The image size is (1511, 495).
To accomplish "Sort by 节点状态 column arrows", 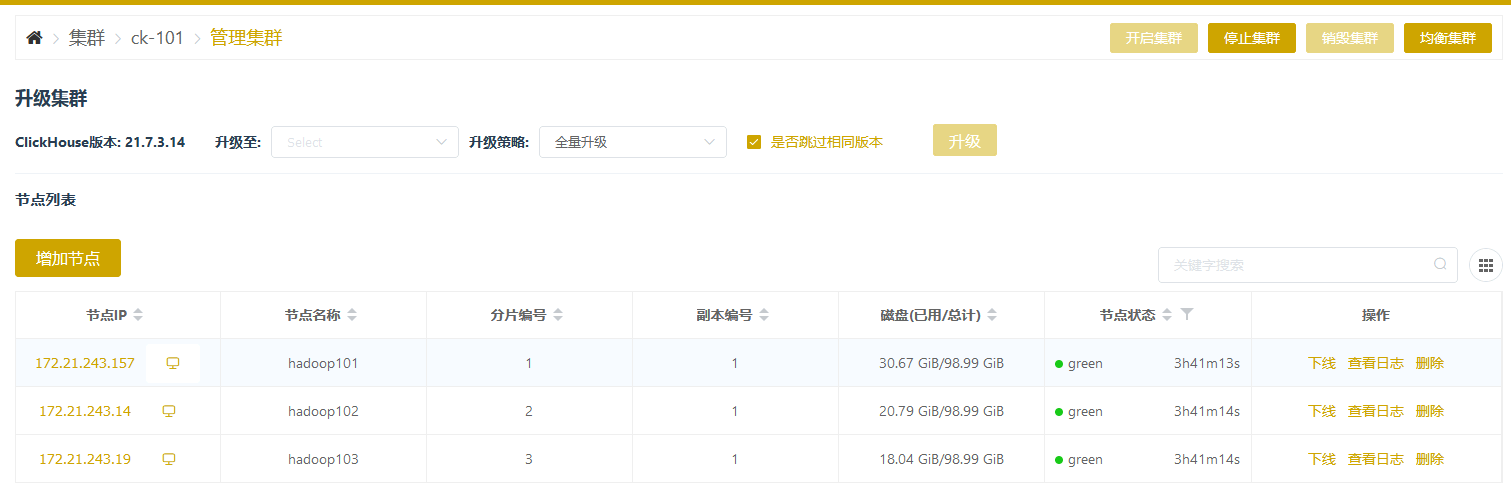I will (1166, 315).
